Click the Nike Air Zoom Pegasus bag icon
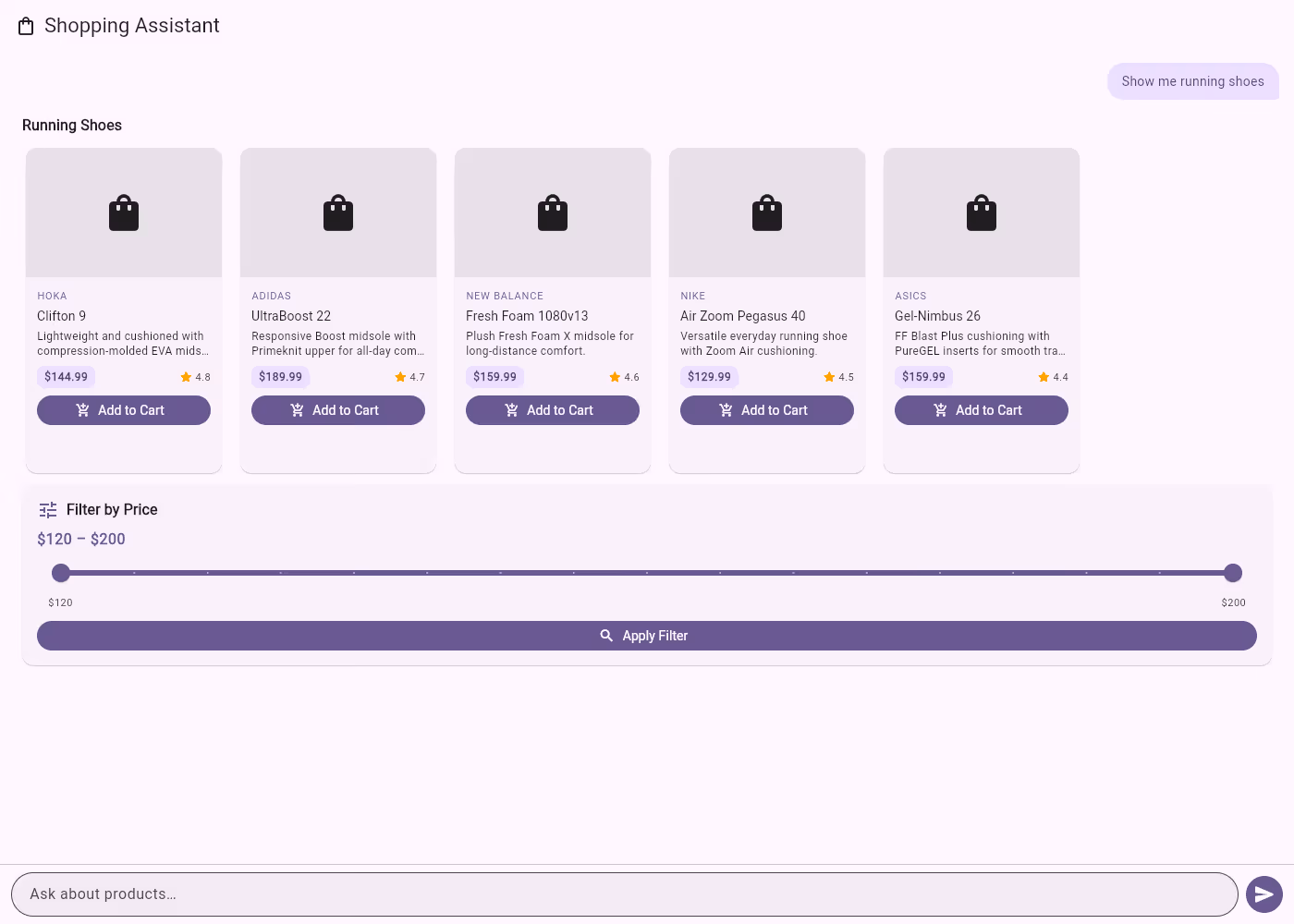The width and height of the screenshot is (1294, 924). tap(767, 213)
